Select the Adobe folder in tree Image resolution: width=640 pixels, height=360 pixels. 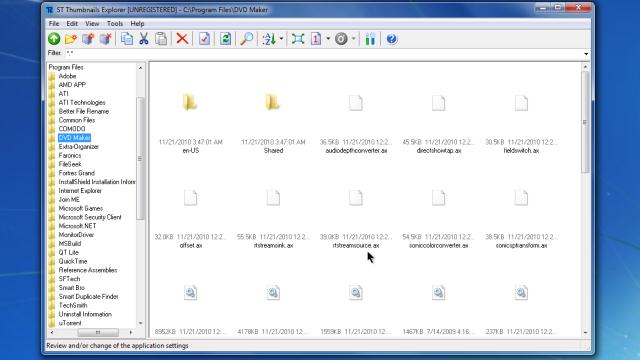click(x=67, y=76)
